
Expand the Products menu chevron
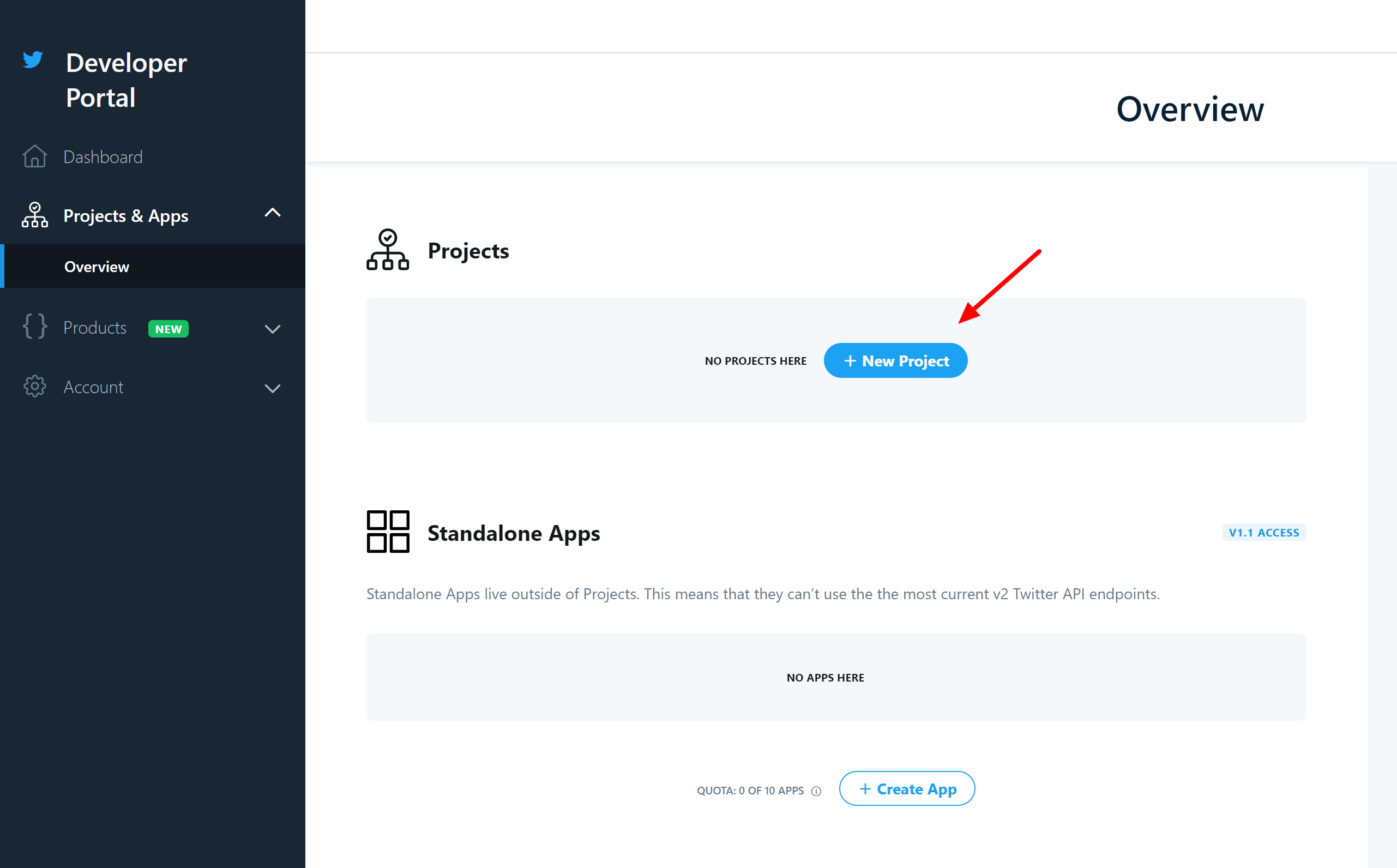273,329
